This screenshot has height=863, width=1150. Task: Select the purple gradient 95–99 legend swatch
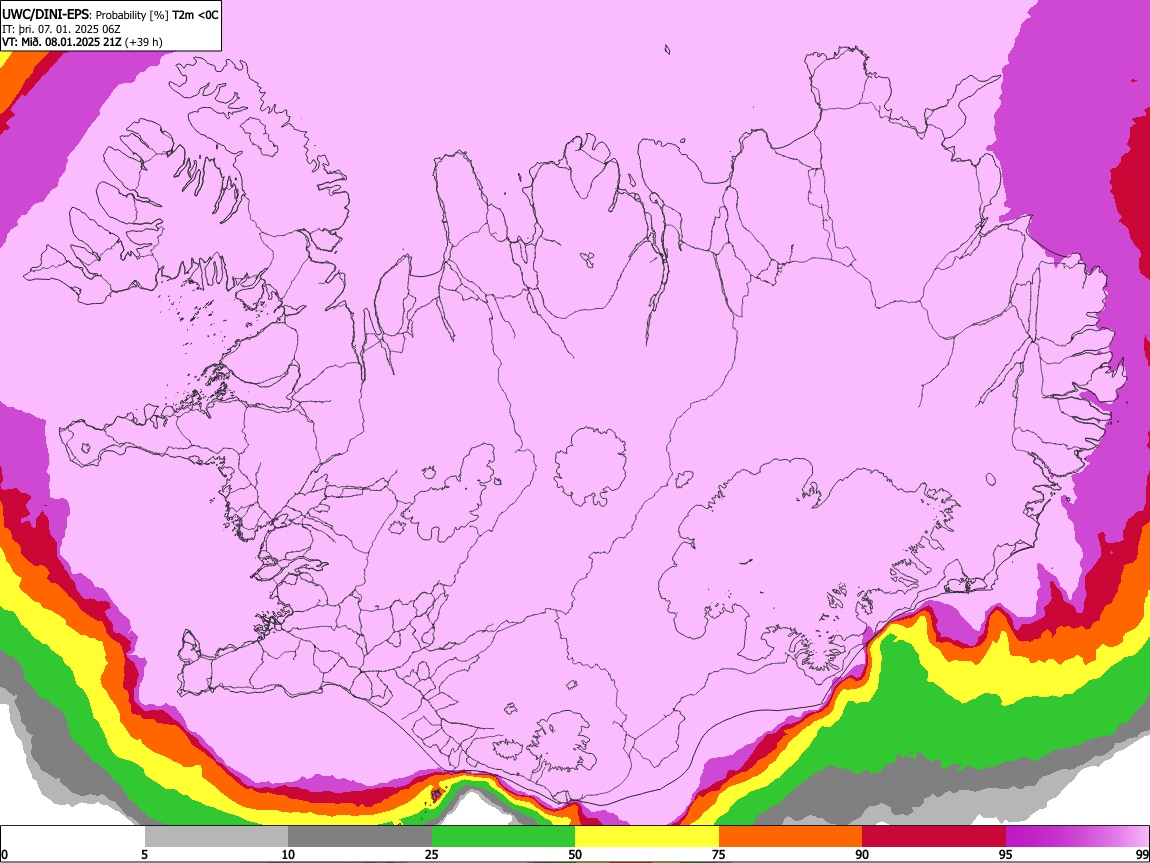pyautogui.click(x=1077, y=837)
